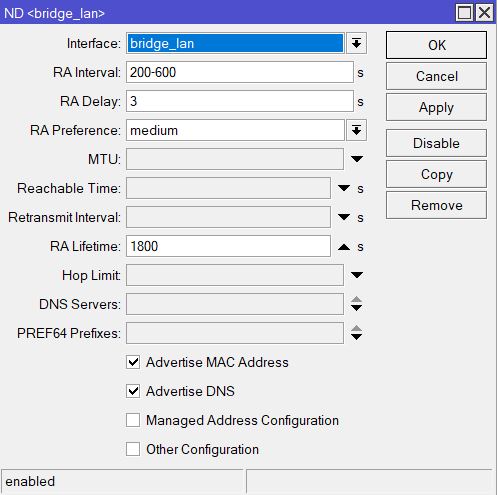Toggle Advertise MAC Address checkbox

(x=133, y=362)
